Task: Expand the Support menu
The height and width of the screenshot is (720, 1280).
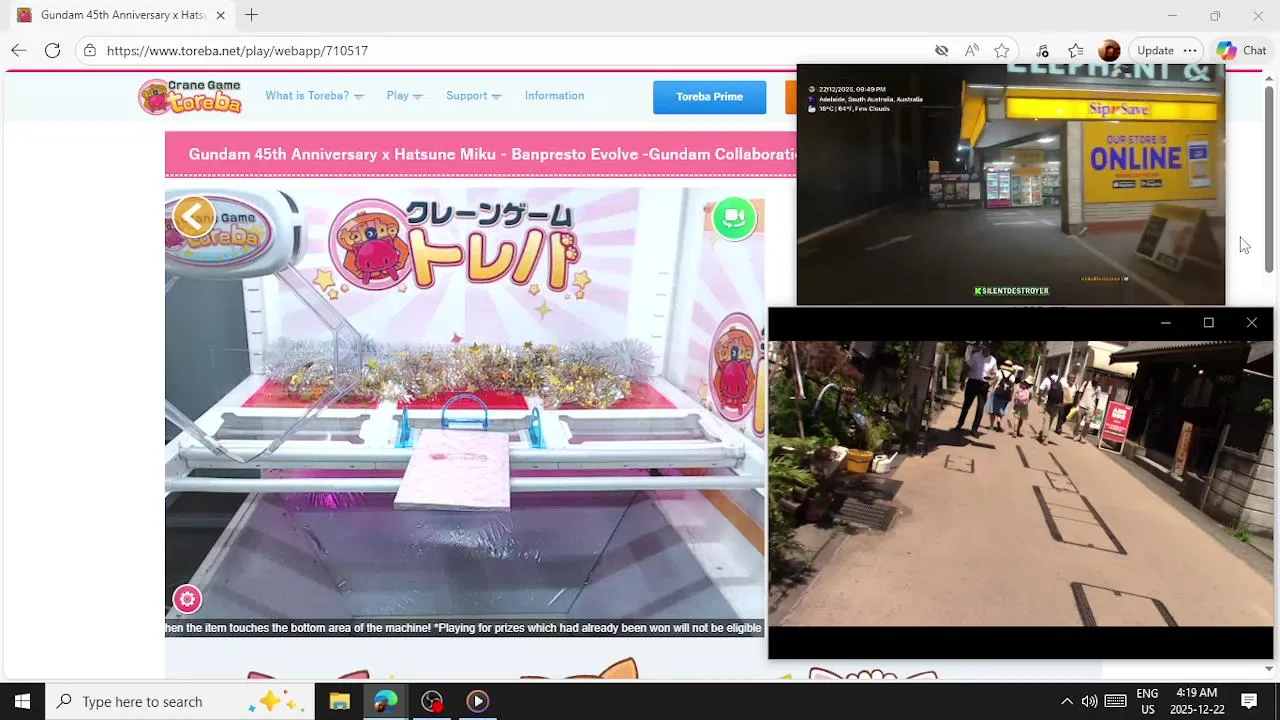Action: 473,96
